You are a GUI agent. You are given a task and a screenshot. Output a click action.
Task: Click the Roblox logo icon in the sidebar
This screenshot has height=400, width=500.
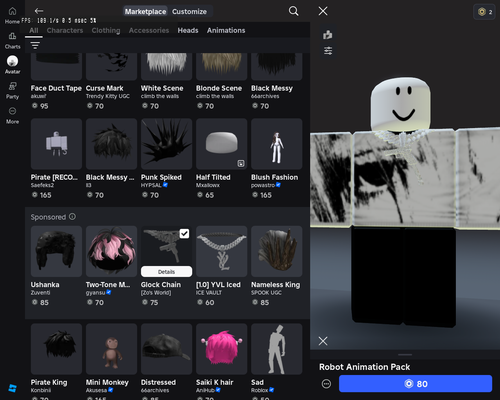point(12,388)
